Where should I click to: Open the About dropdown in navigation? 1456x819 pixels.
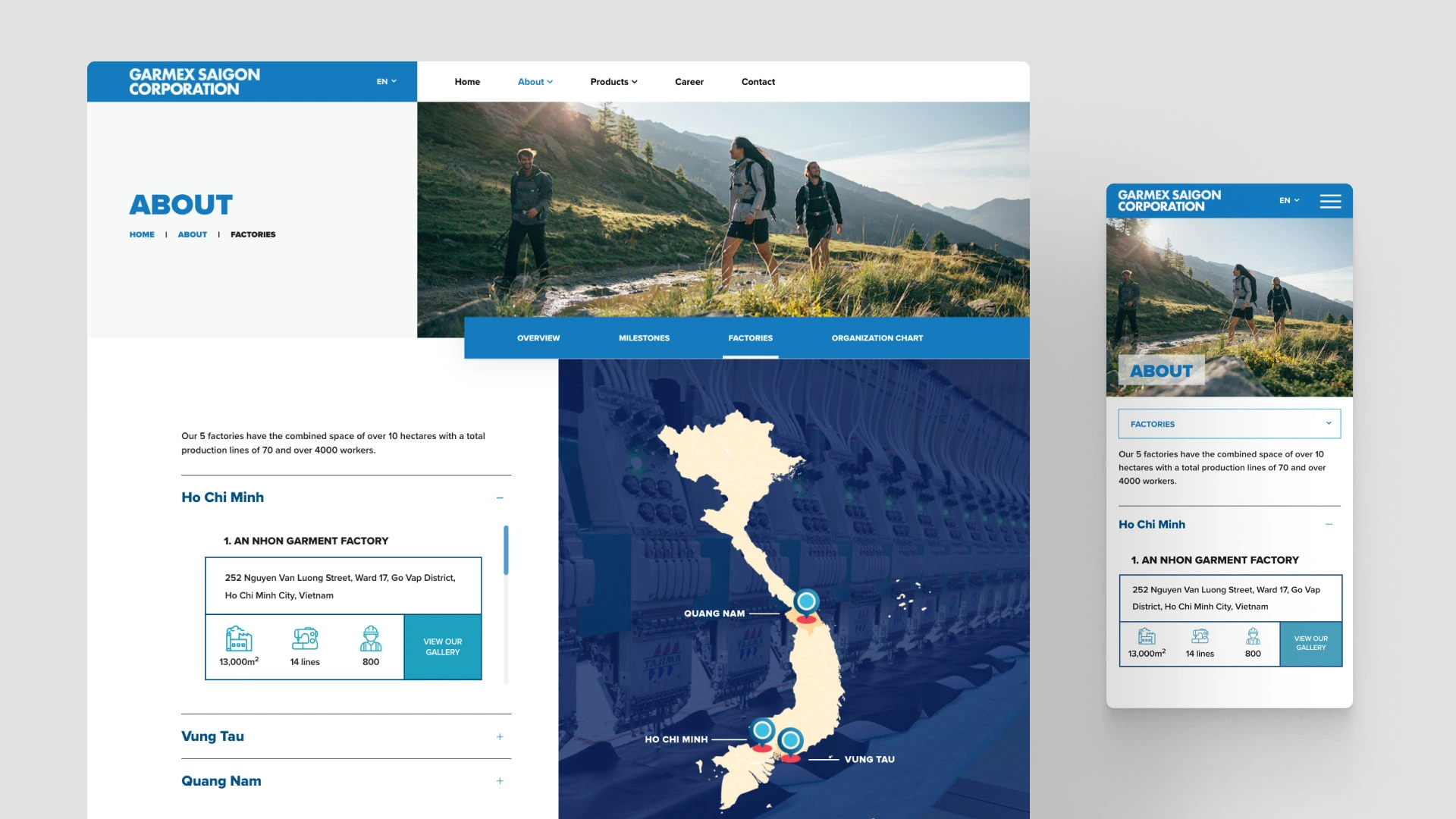pos(535,82)
